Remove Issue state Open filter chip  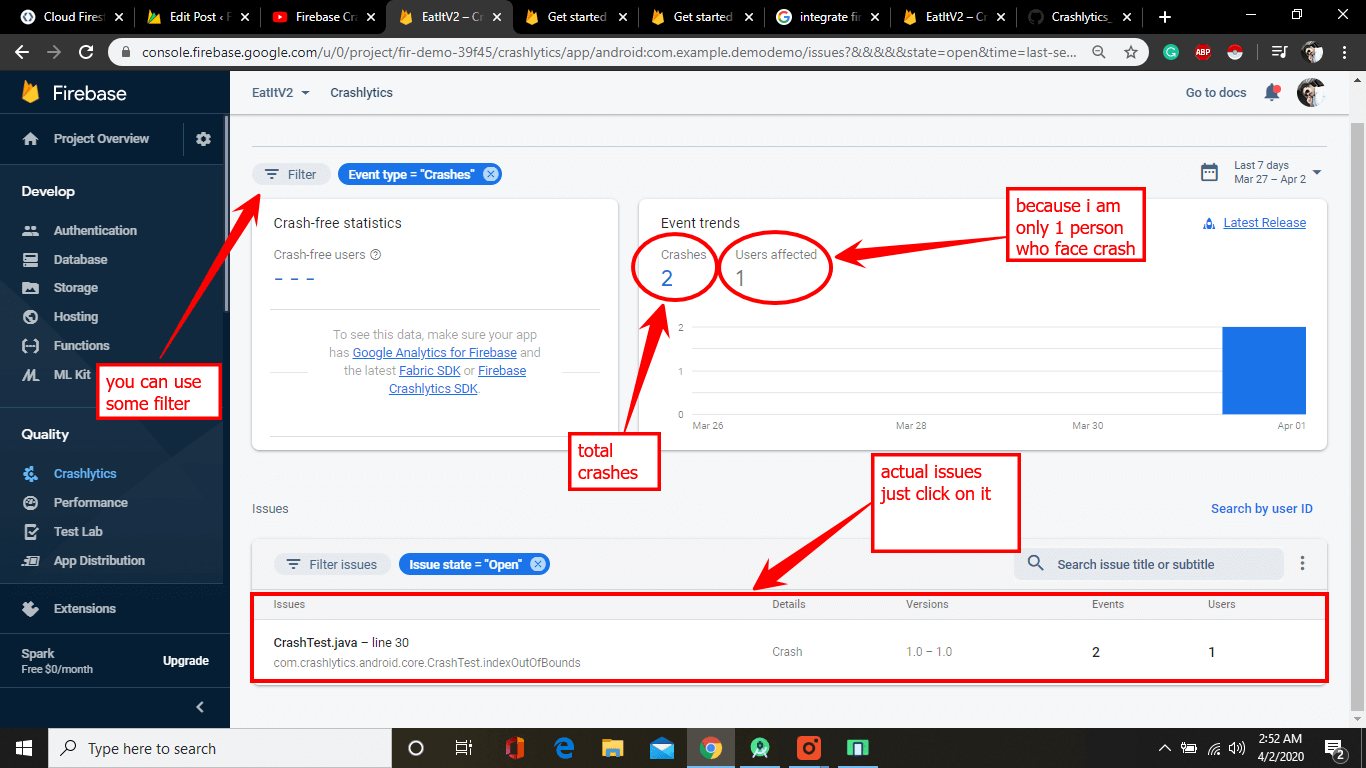click(538, 564)
